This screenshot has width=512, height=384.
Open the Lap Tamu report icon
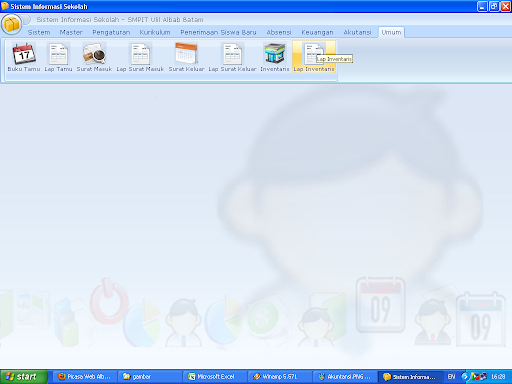(58, 57)
